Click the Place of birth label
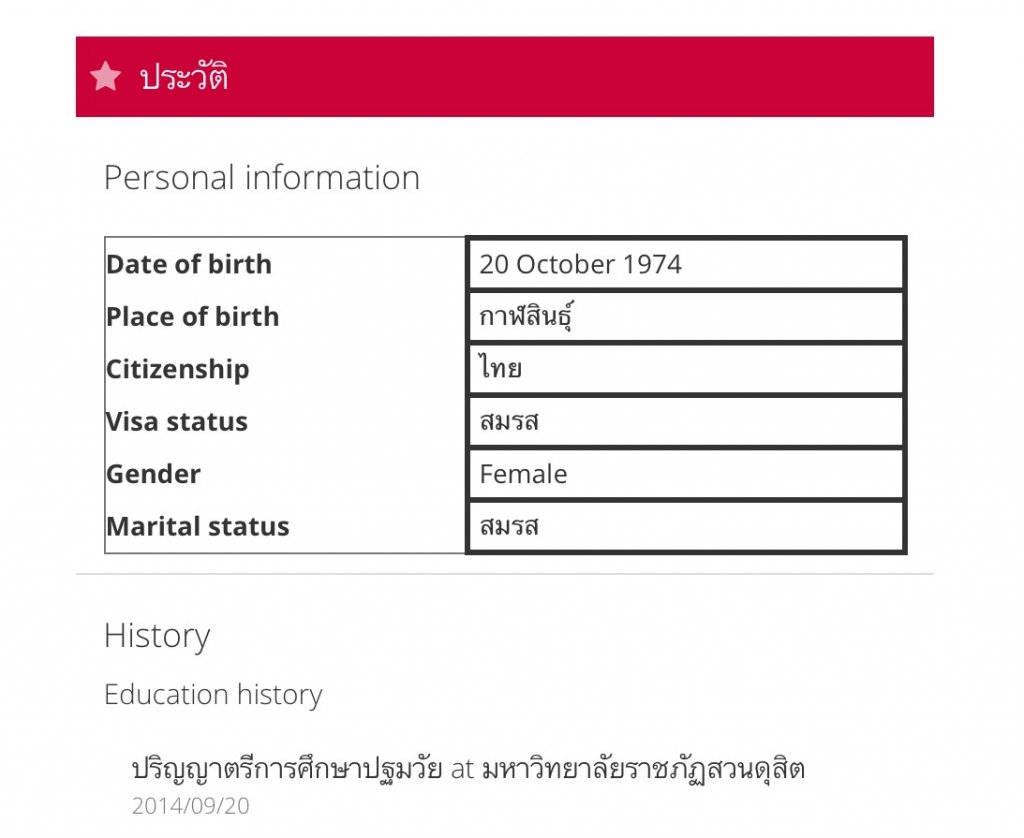The width and height of the screenshot is (1024, 838). point(193,317)
